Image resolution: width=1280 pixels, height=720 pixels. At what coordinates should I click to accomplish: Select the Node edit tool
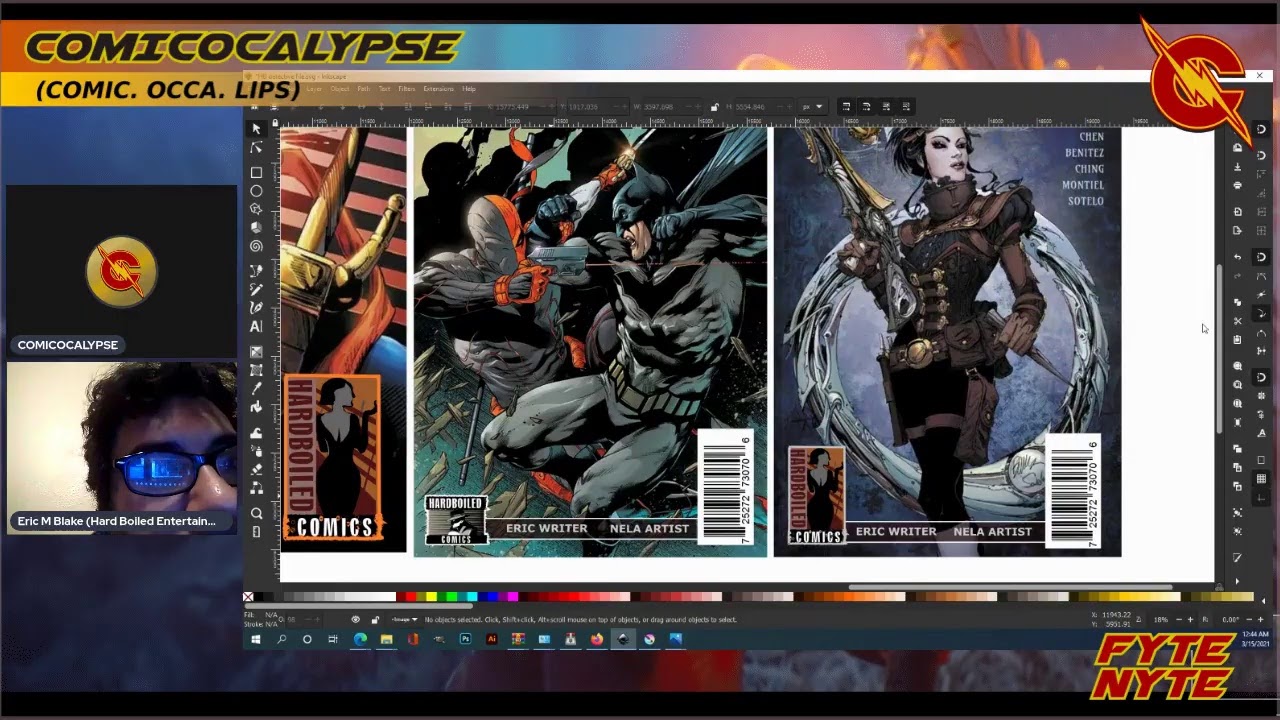[256, 148]
